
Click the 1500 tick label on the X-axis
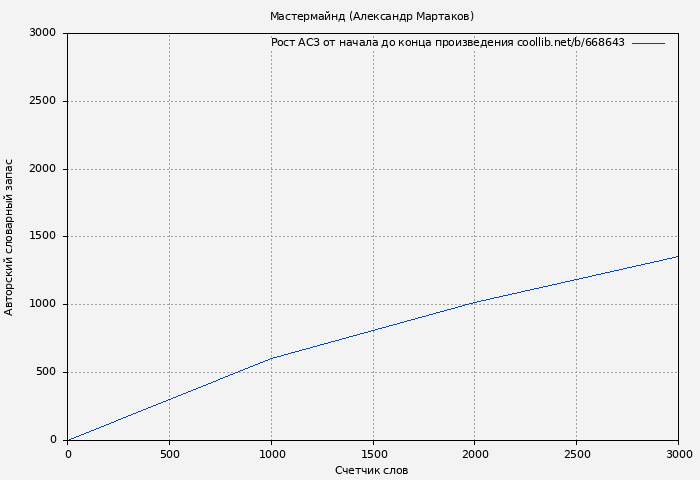click(373, 454)
